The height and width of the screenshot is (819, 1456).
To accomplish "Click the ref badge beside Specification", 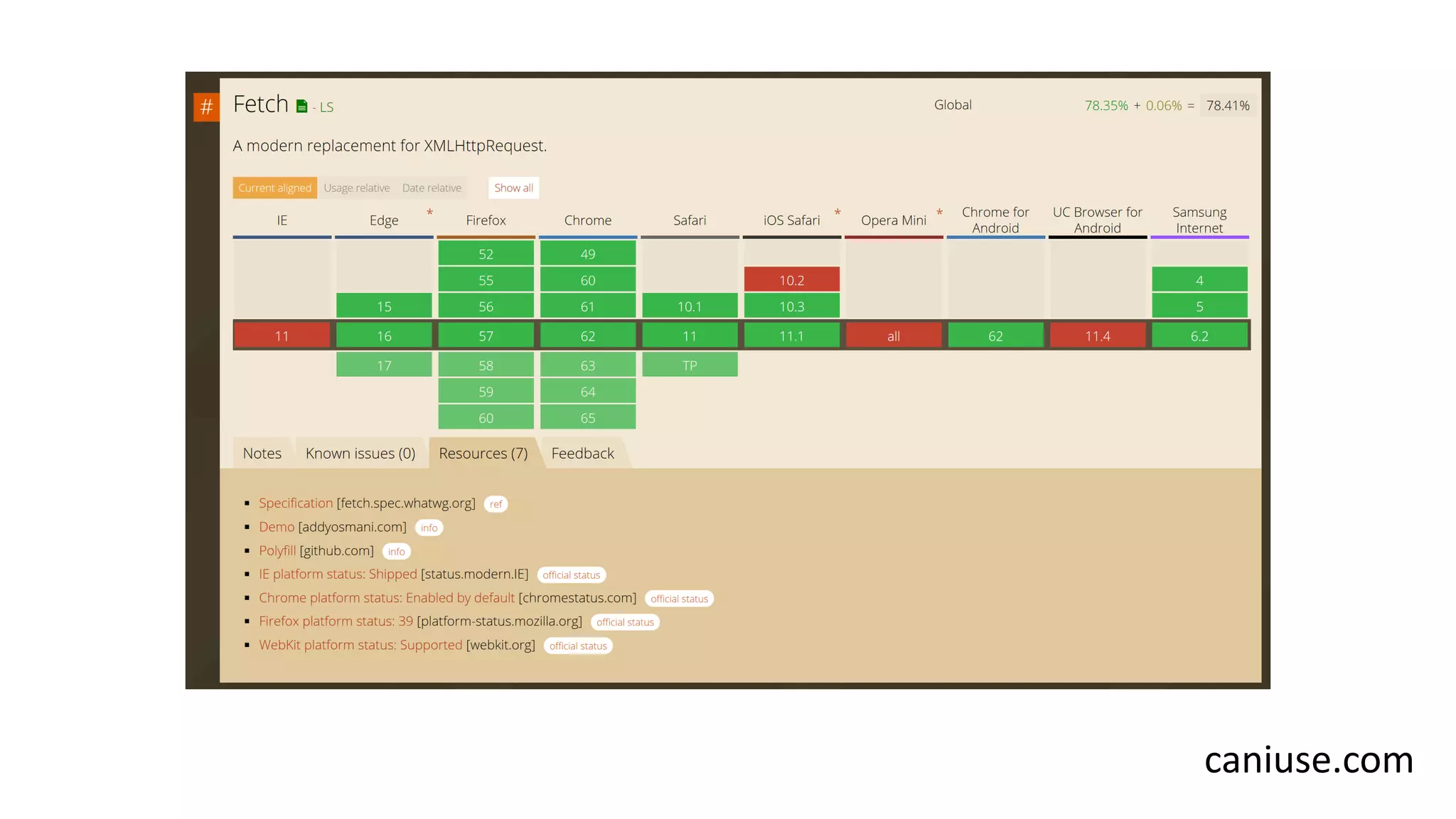I will point(496,504).
